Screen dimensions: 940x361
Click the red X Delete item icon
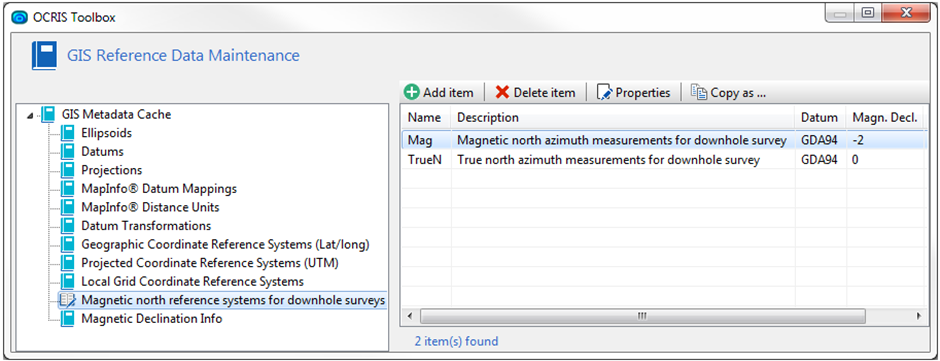502,92
